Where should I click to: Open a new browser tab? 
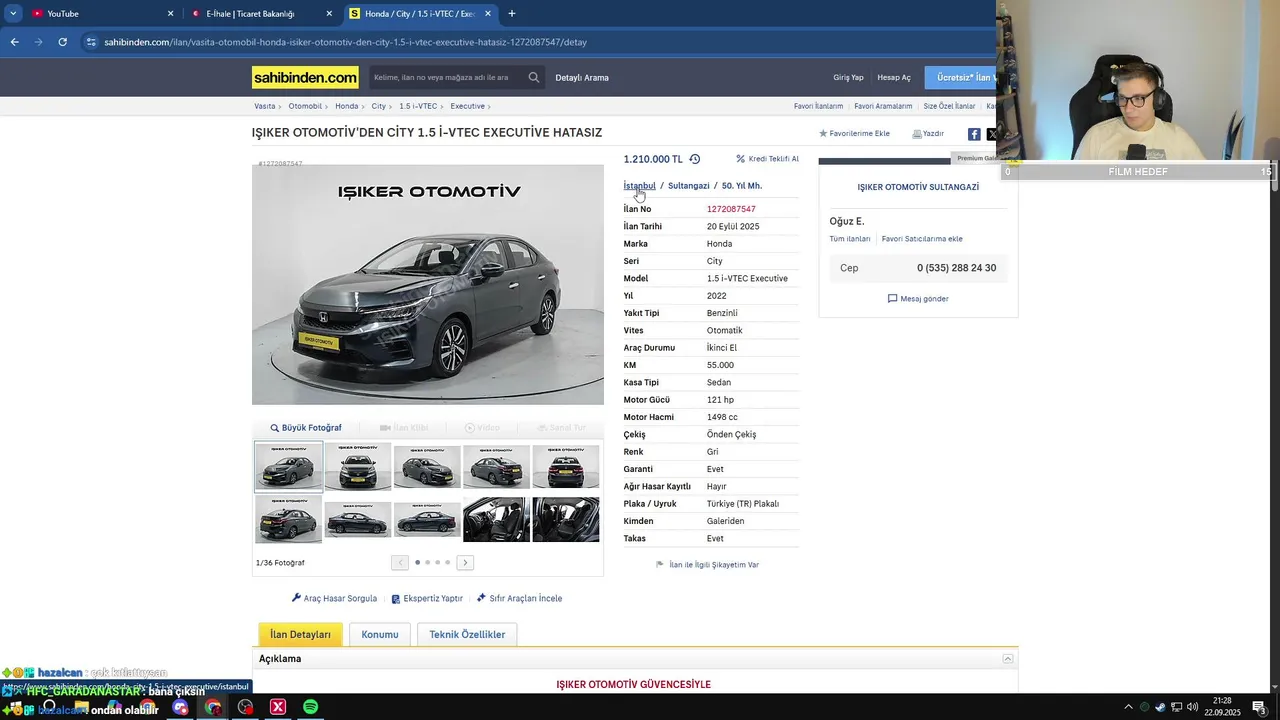pos(512,13)
